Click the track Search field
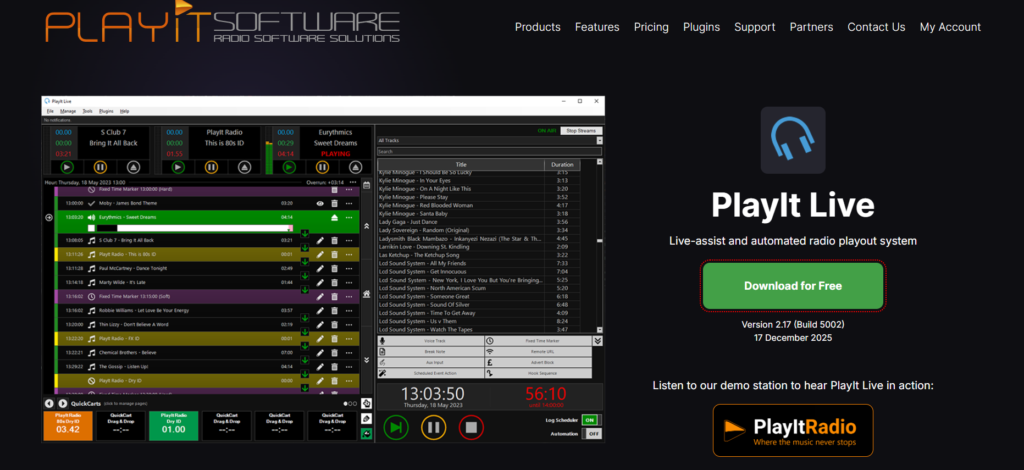 coord(489,152)
